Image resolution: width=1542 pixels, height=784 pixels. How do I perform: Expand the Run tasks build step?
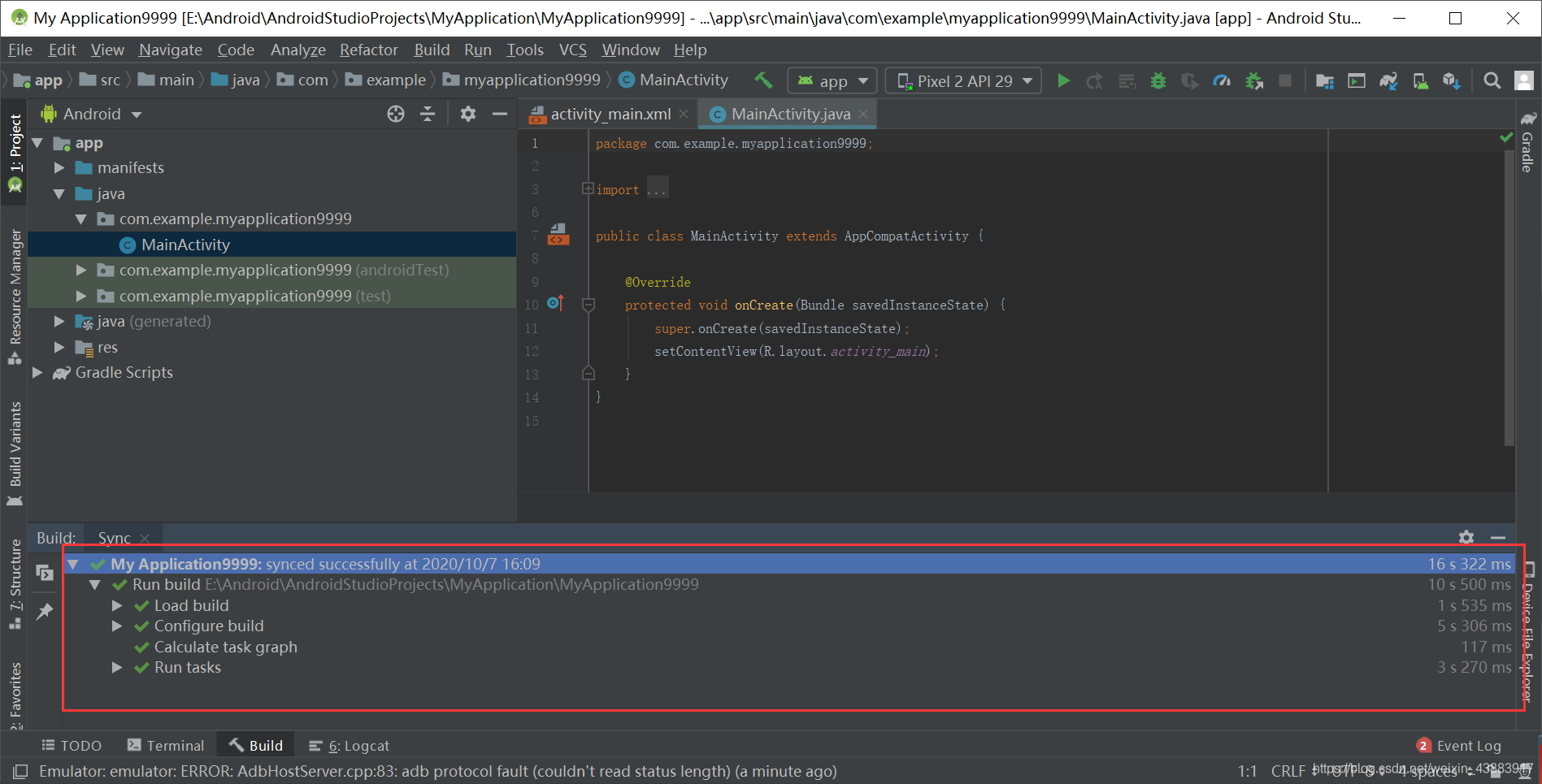click(x=116, y=667)
